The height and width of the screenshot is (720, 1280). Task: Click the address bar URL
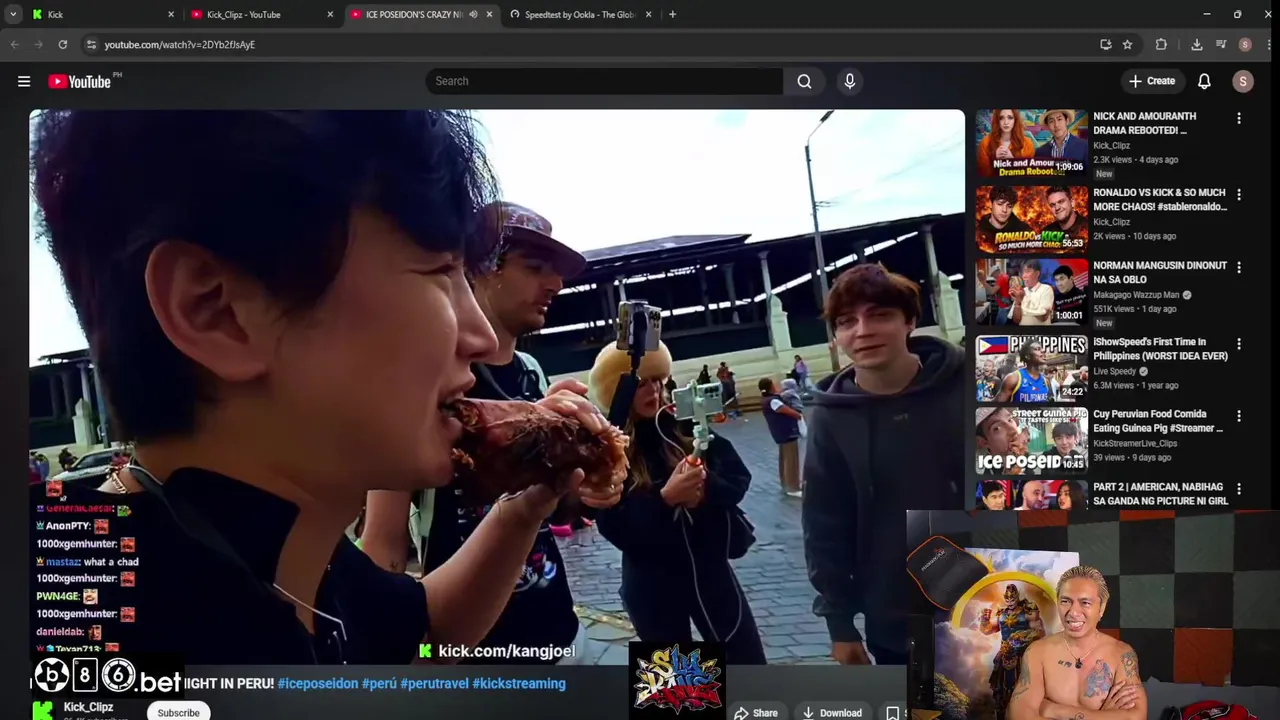coord(180,44)
